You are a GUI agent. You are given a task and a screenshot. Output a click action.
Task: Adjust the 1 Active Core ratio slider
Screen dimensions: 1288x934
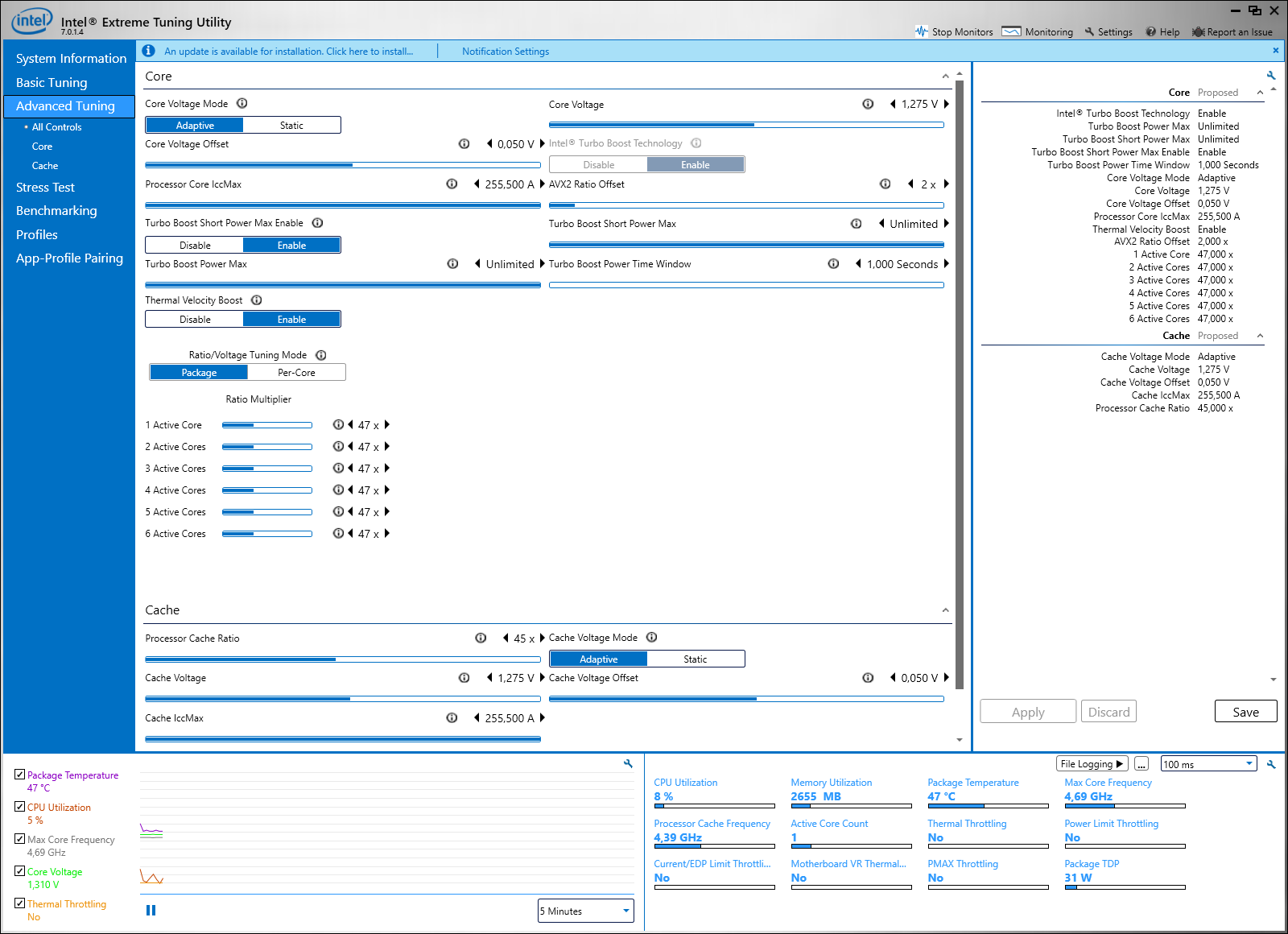266,425
